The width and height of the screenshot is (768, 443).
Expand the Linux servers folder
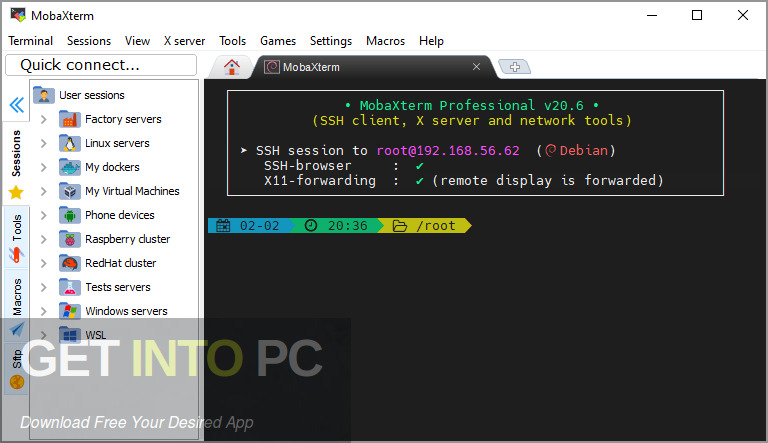[44, 143]
